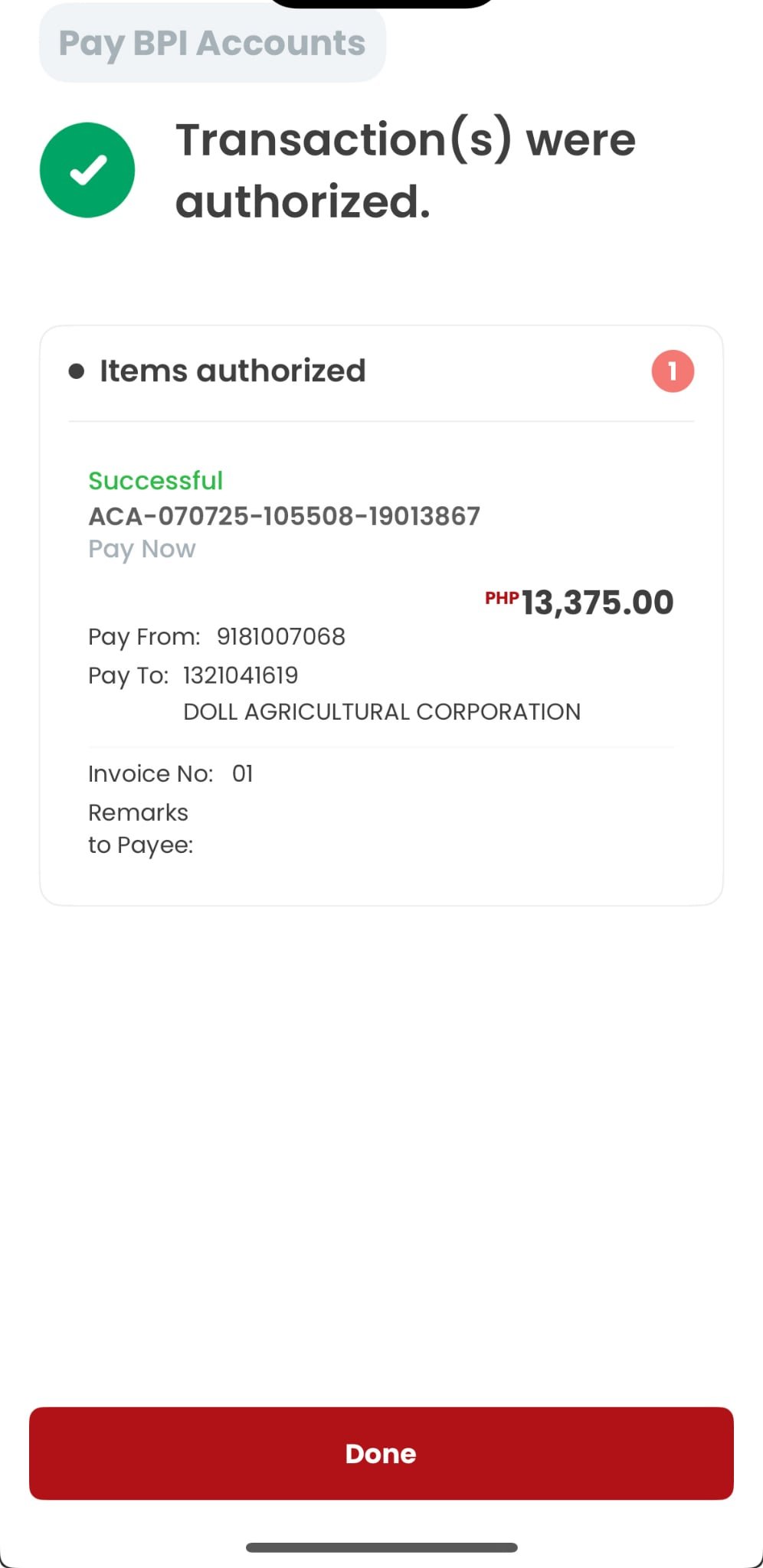
Task: Select Pay To account number 1321041619
Action: point(241,675)
